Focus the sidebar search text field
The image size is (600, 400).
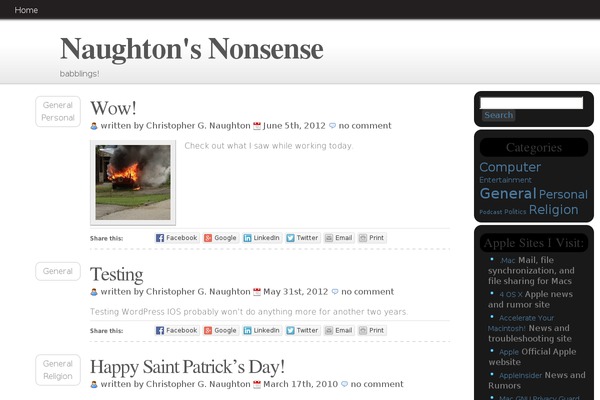pos(532,103)
